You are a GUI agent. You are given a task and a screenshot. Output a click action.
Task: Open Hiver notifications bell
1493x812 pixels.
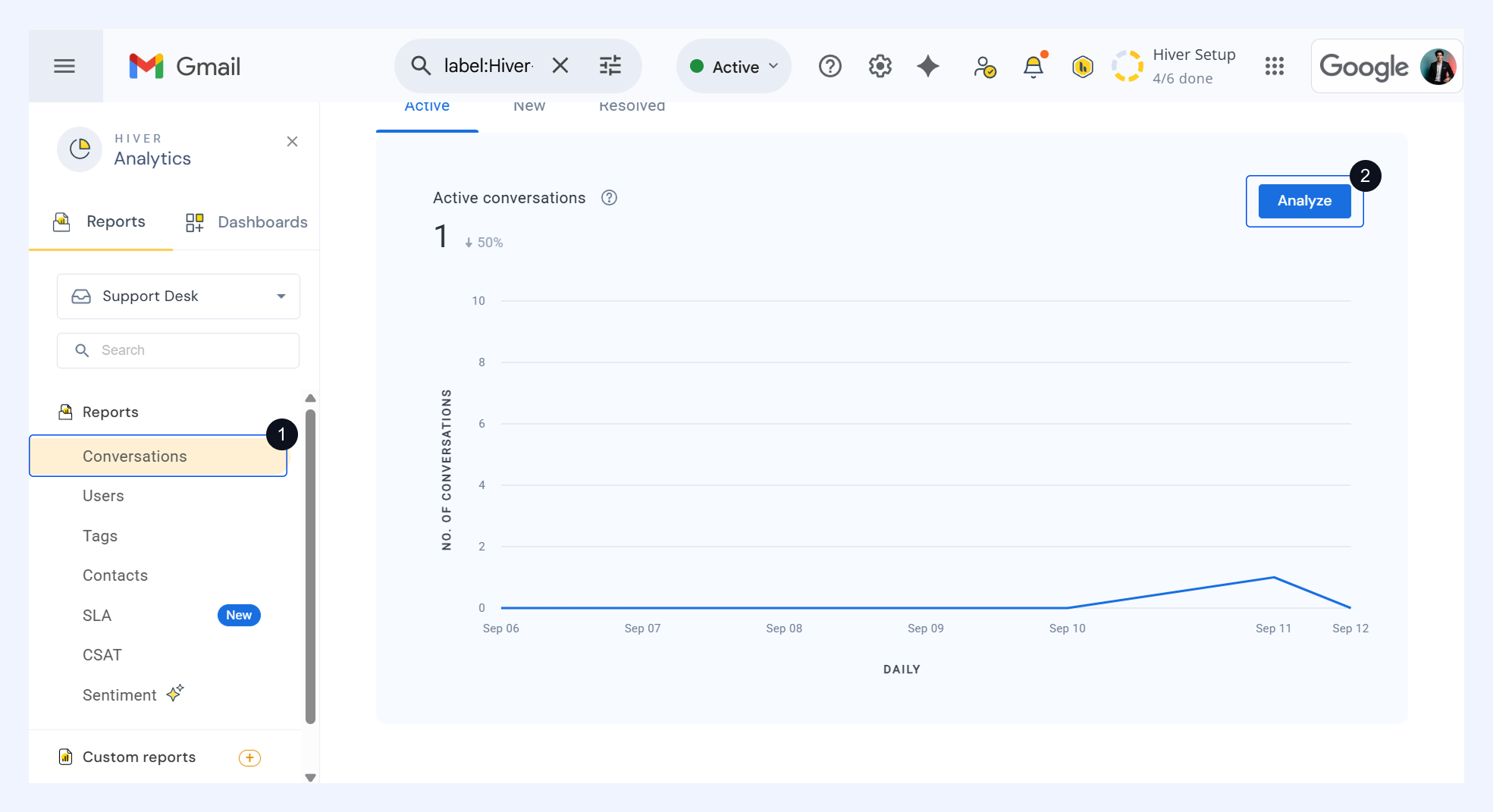point(1033,67)
